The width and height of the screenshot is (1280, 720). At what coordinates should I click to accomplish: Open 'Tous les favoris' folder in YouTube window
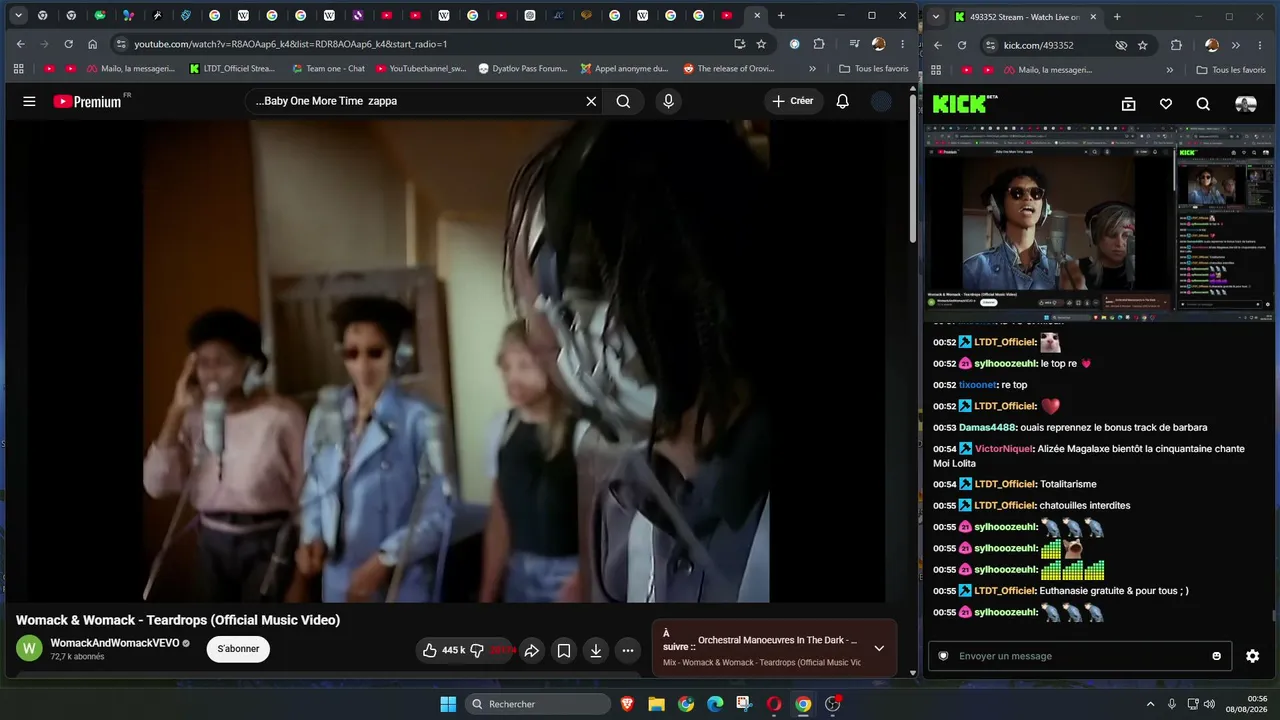[x=874, y=69]
